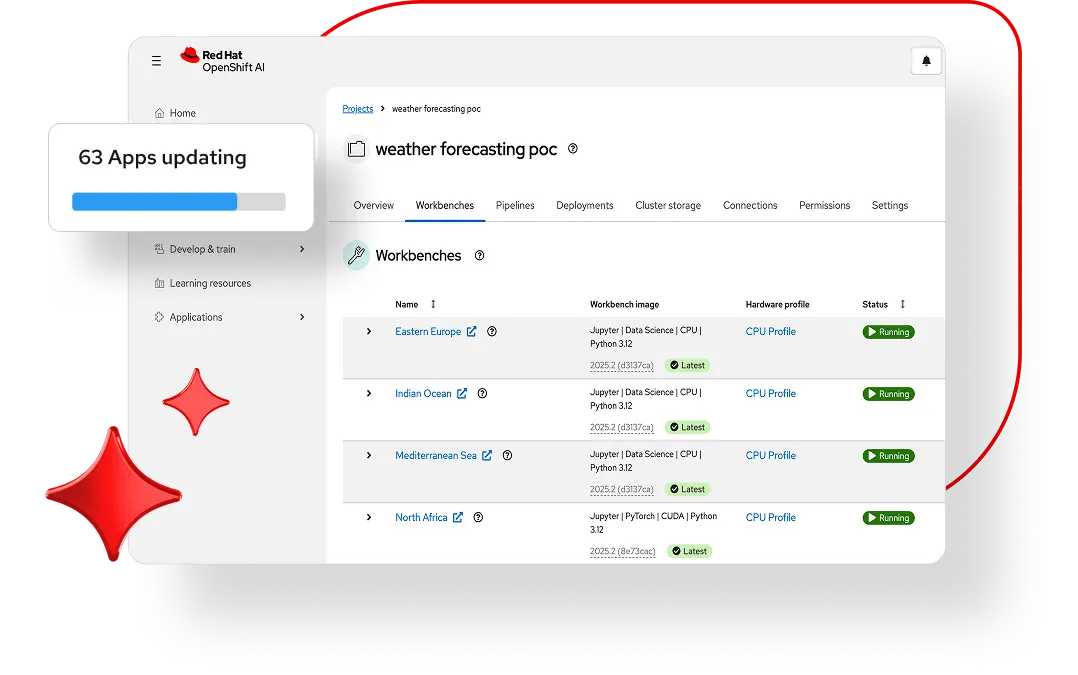Expand the Eastern Europe workbench row
The width and height of the screenshot is (1078, 675).
[x=369, y=331]
